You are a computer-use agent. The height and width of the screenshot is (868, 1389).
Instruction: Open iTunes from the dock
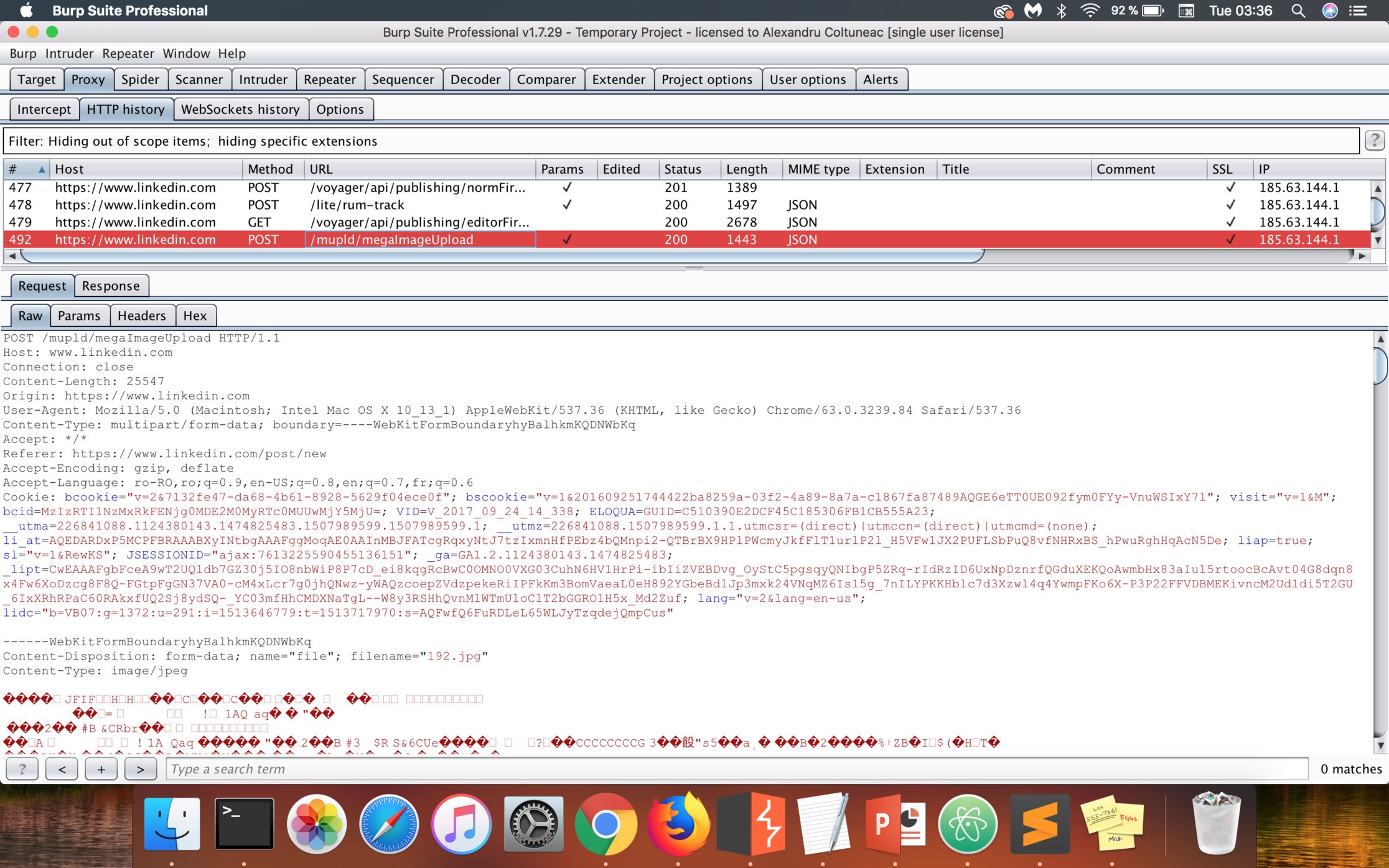pos(461,824)
